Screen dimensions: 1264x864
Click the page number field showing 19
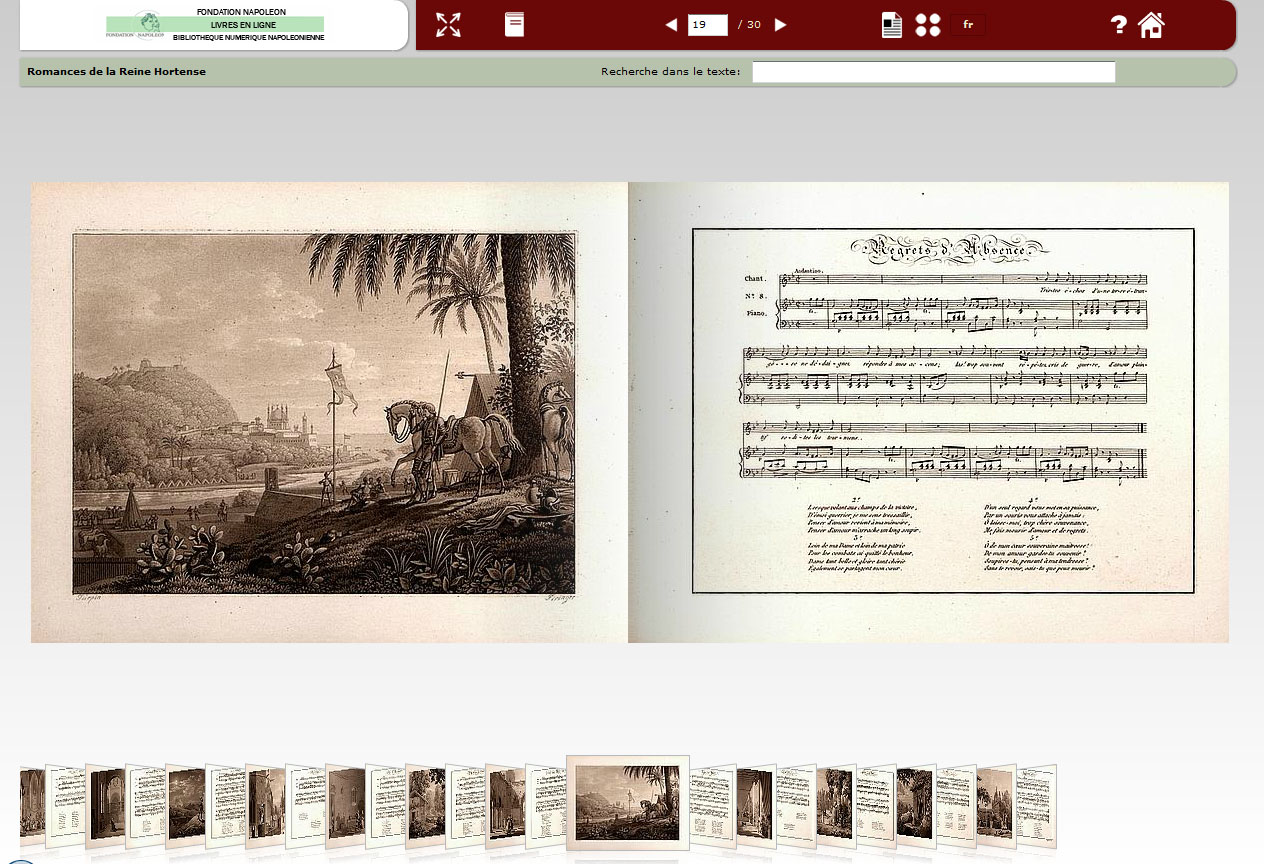pyautogui.click(x=708, y=25)
